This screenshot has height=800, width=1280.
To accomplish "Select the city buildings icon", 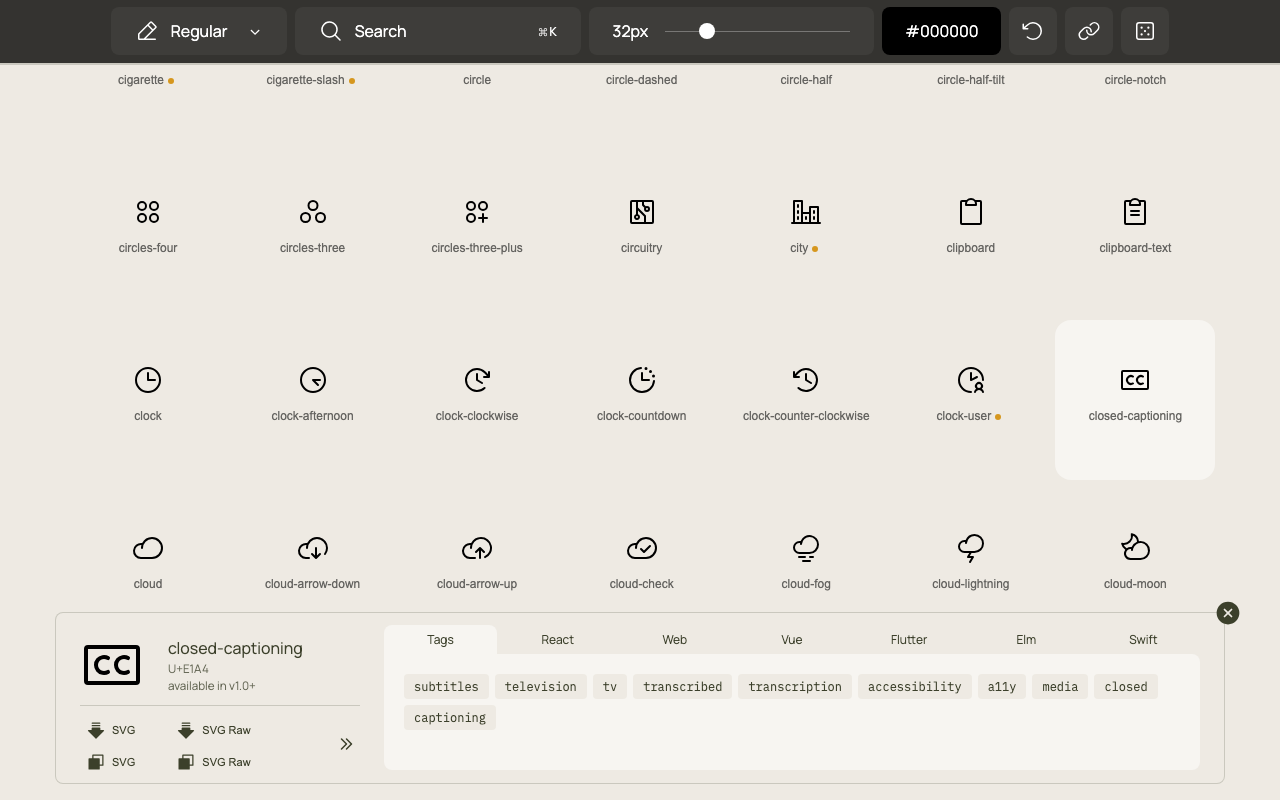I will coord(806,212).
